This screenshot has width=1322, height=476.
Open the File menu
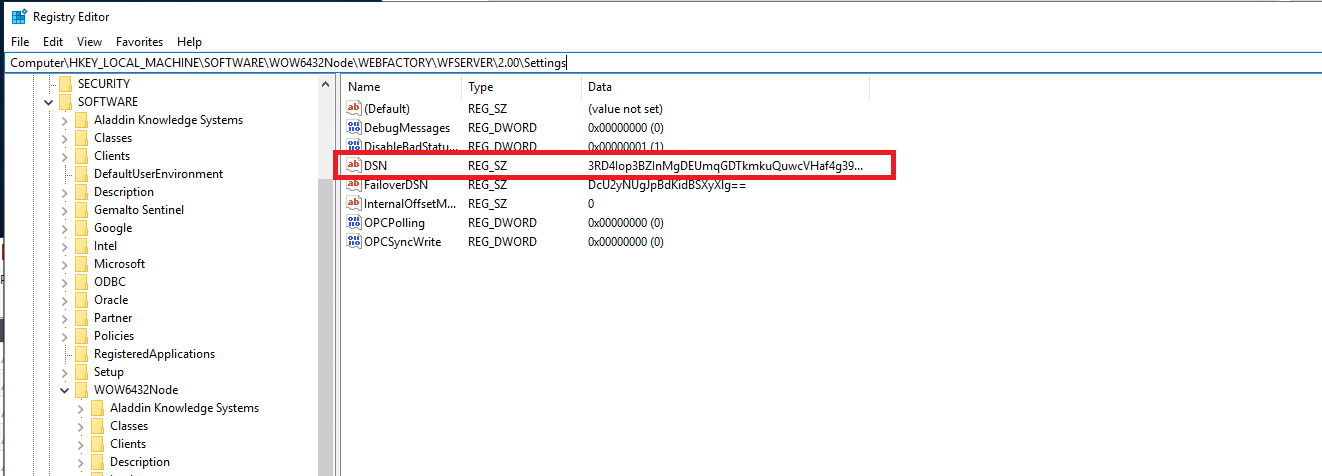point(20,42)
